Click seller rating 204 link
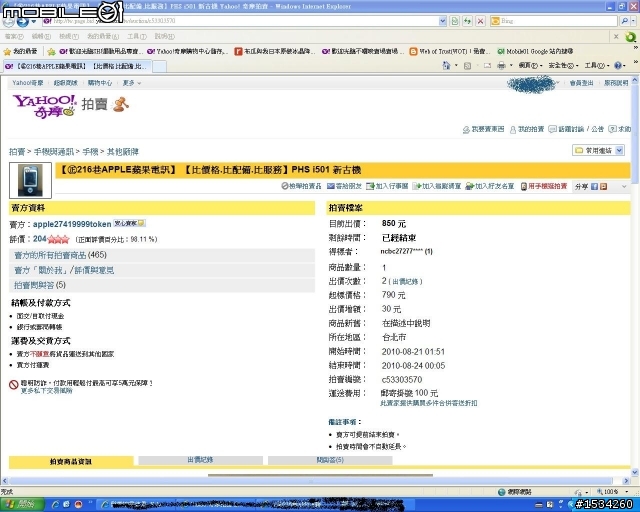This screenshot has width=640, height=512. [x=40, y=239]
